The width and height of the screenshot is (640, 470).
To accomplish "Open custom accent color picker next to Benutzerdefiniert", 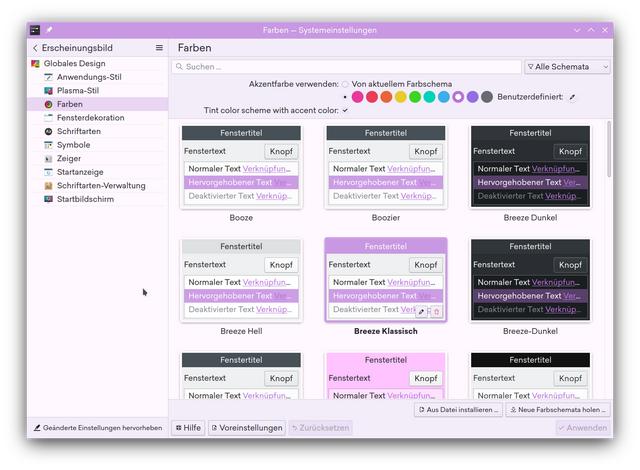I will (573, 97).
